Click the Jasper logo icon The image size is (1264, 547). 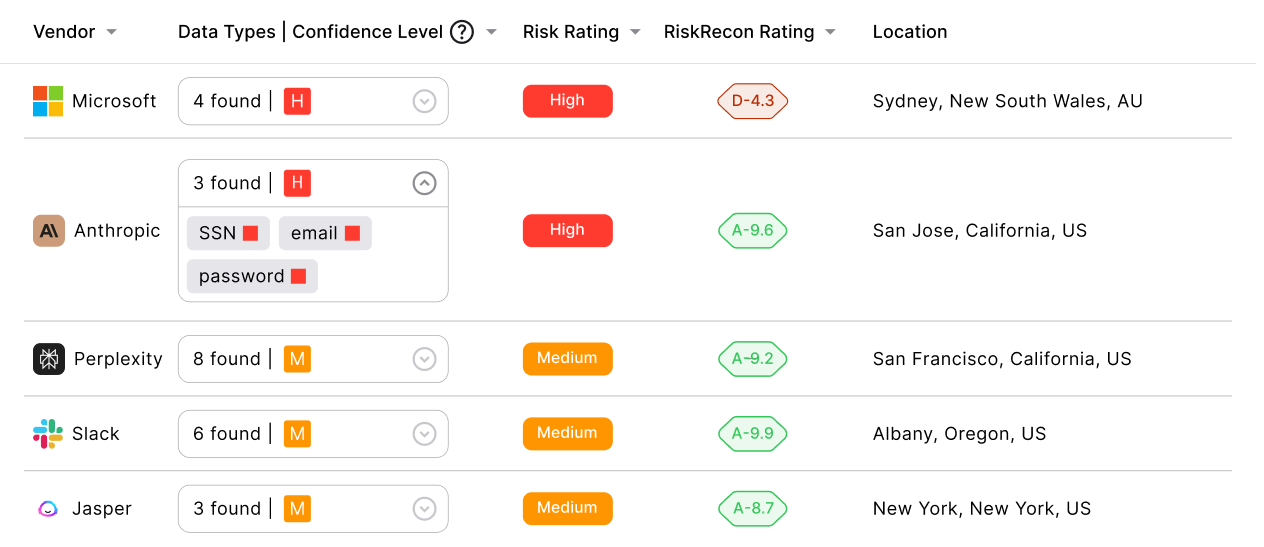tap(48, 509)
